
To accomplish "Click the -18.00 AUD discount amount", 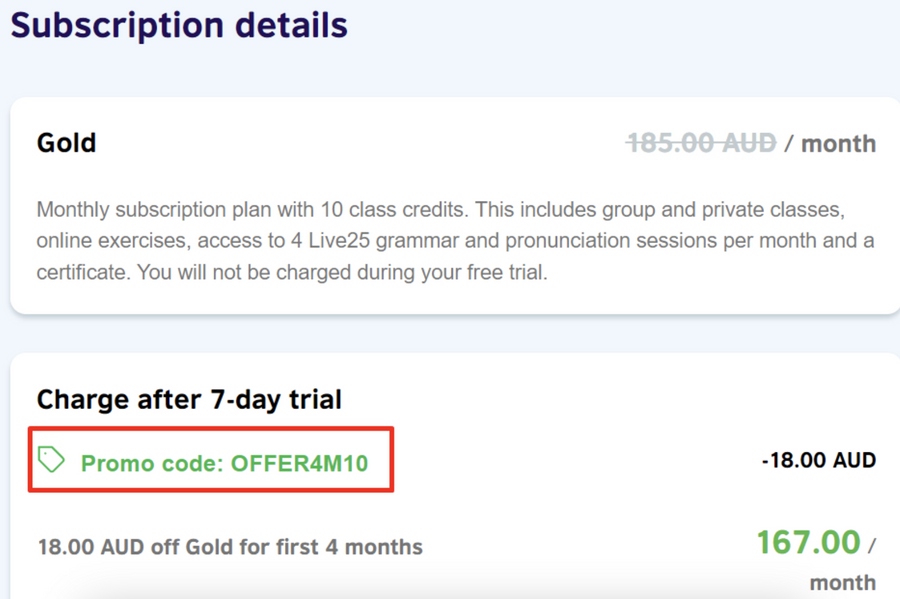I will [x=818, y=461].
